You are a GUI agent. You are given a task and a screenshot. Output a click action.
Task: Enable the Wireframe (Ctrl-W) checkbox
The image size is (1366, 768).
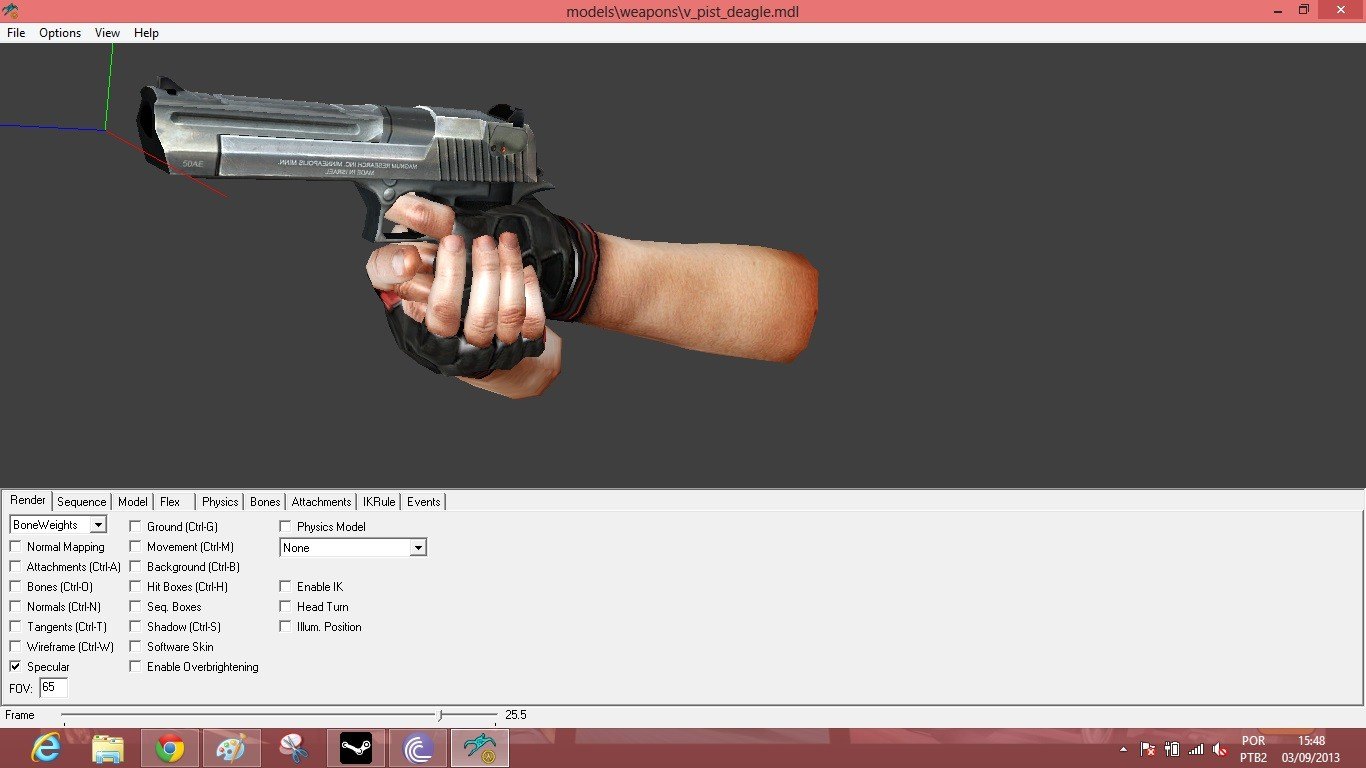click(x=16, y=647)
